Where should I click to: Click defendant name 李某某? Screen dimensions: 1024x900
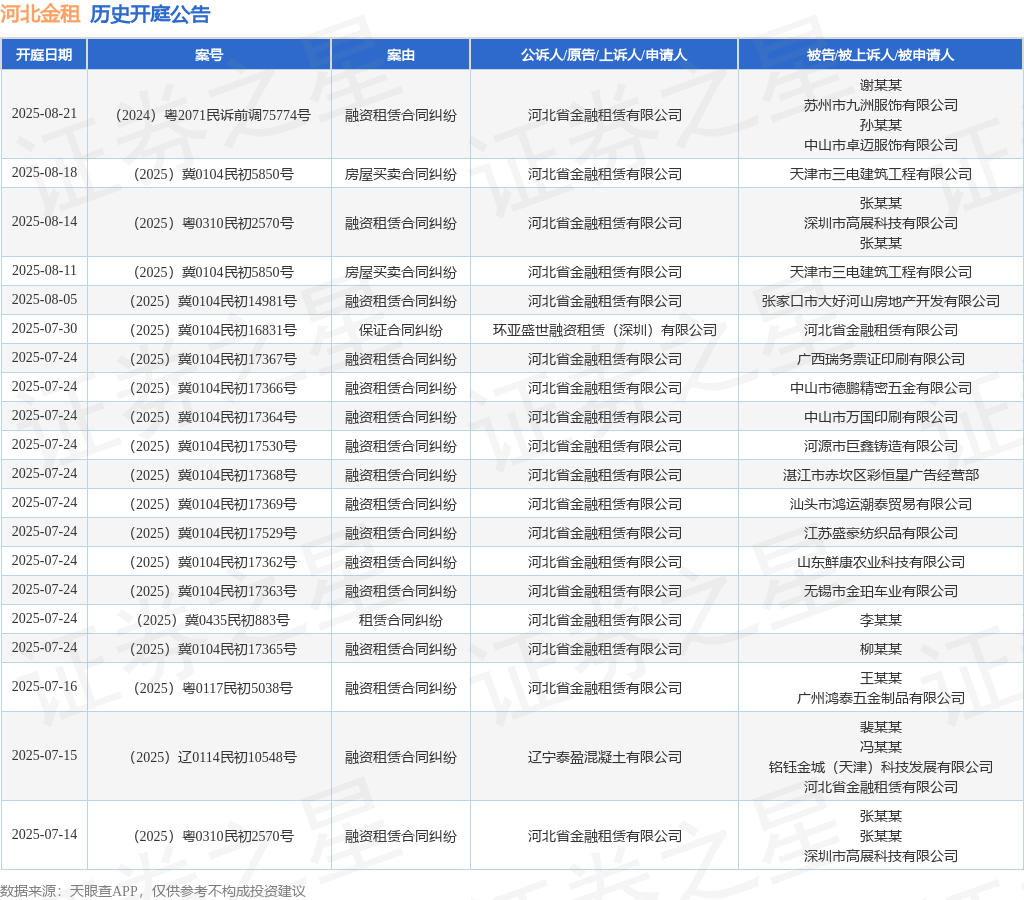point(880,620)
